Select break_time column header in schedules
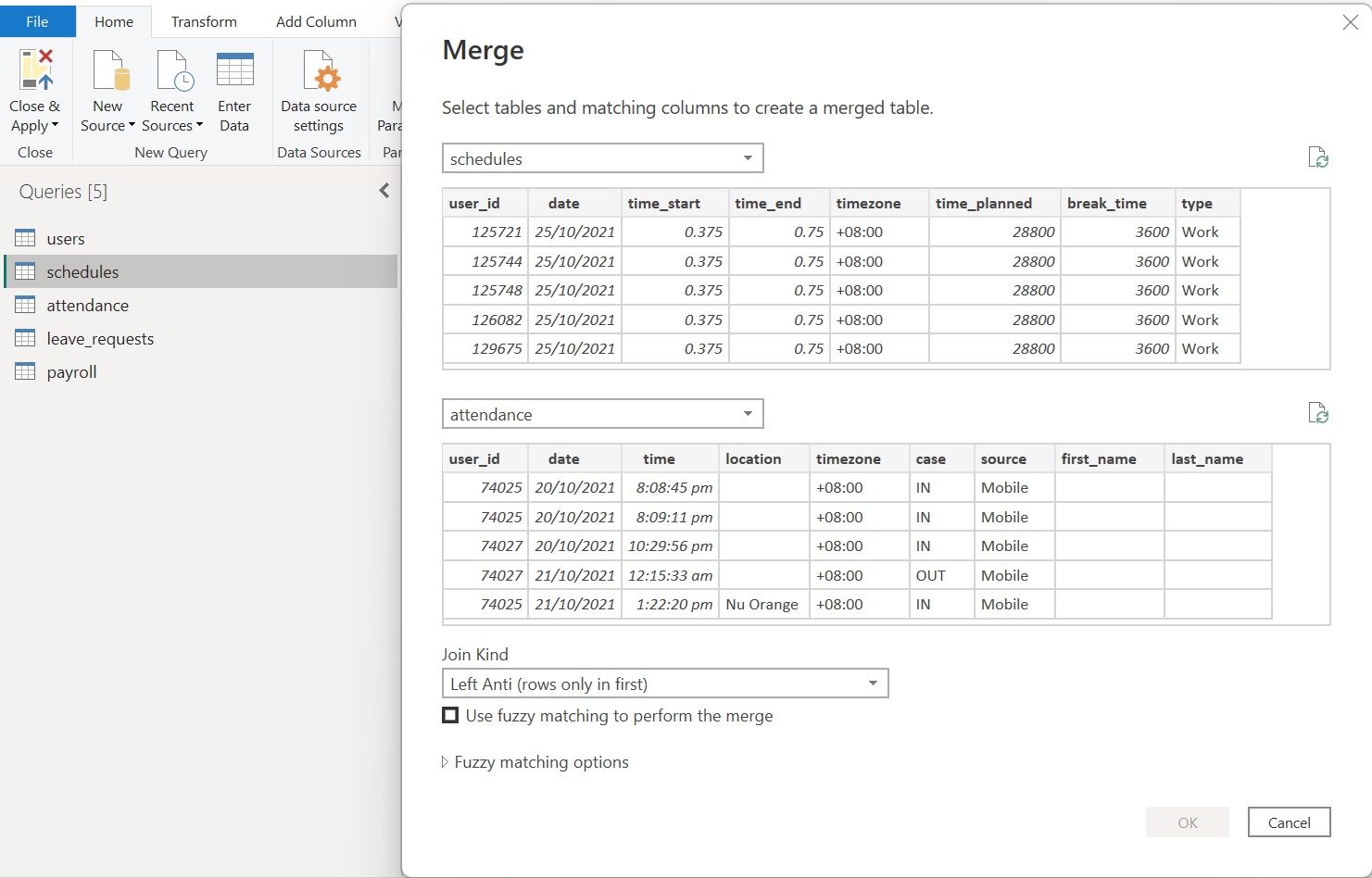 point(1117,203)
